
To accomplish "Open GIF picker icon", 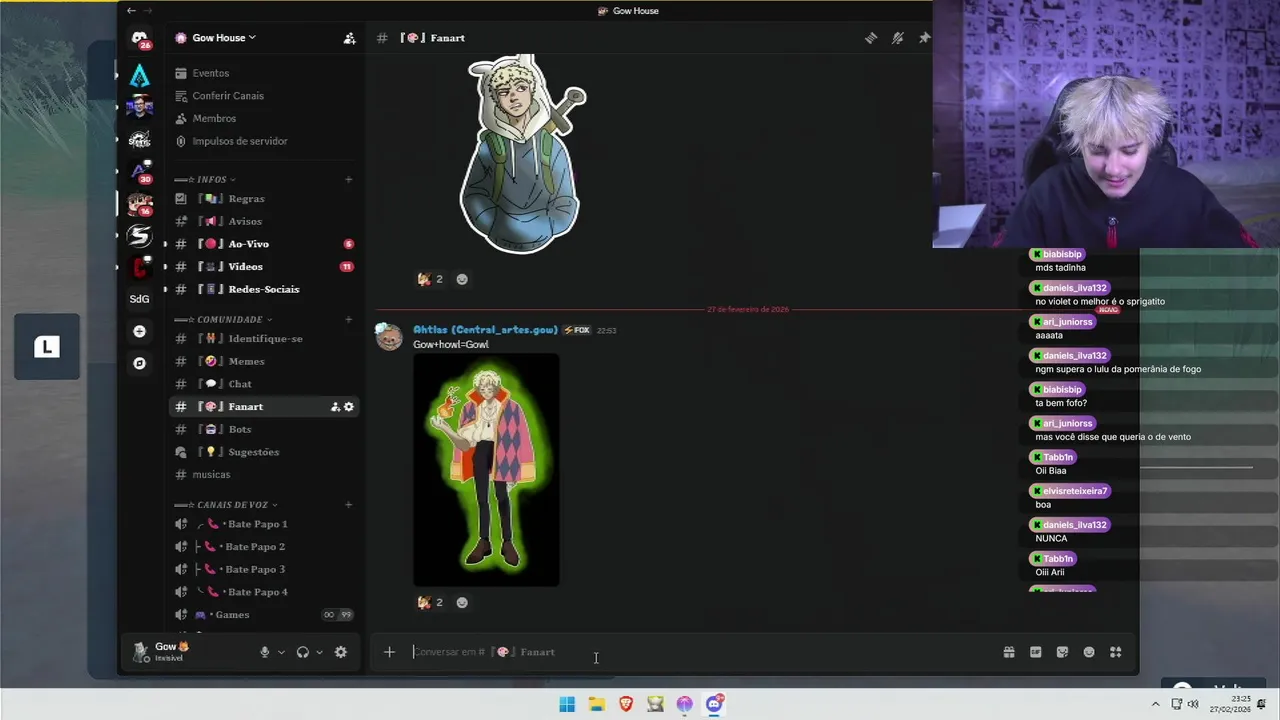I will coord(1036,652).
